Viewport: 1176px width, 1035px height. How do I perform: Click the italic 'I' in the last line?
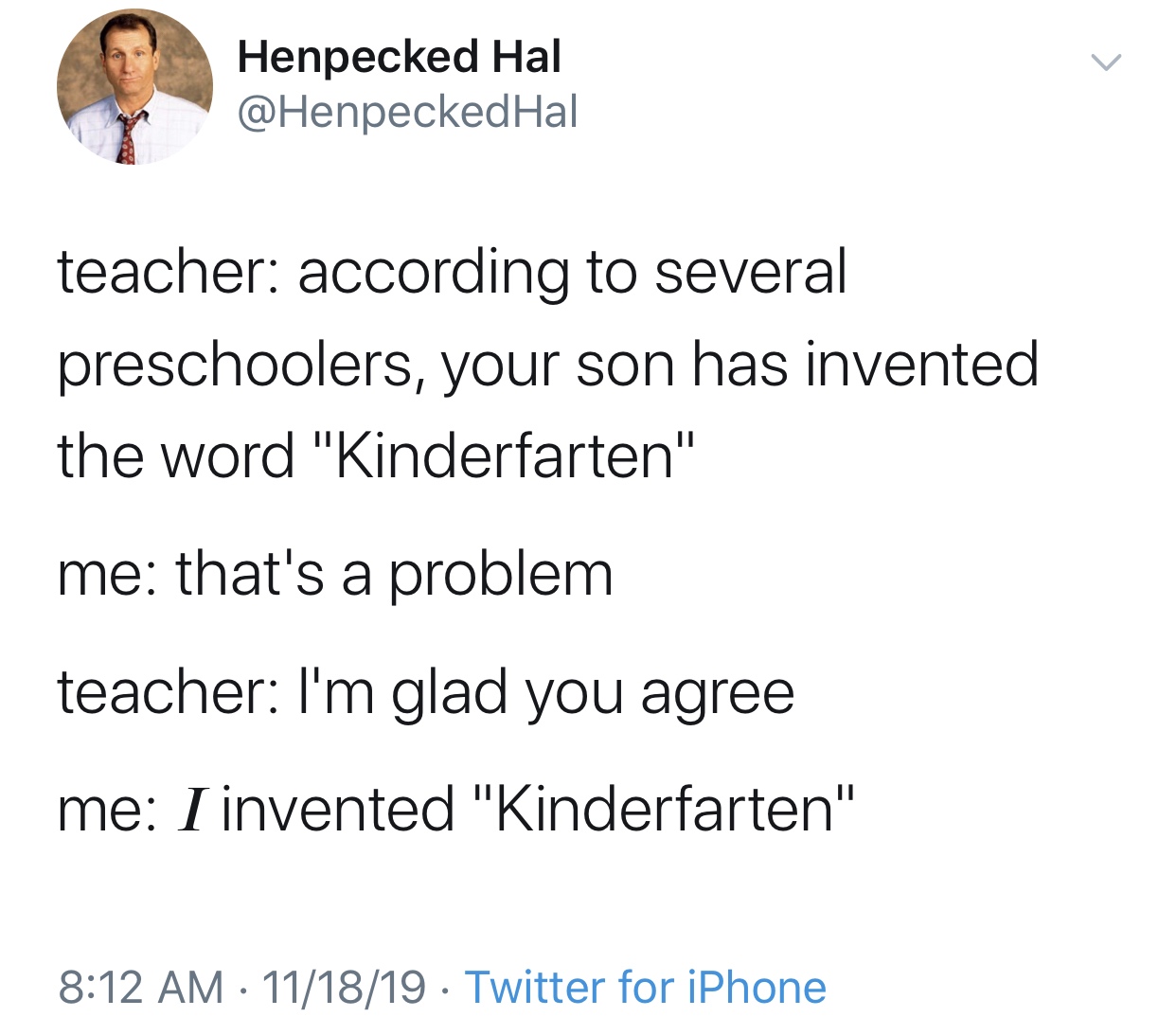[x=191, y=811]
